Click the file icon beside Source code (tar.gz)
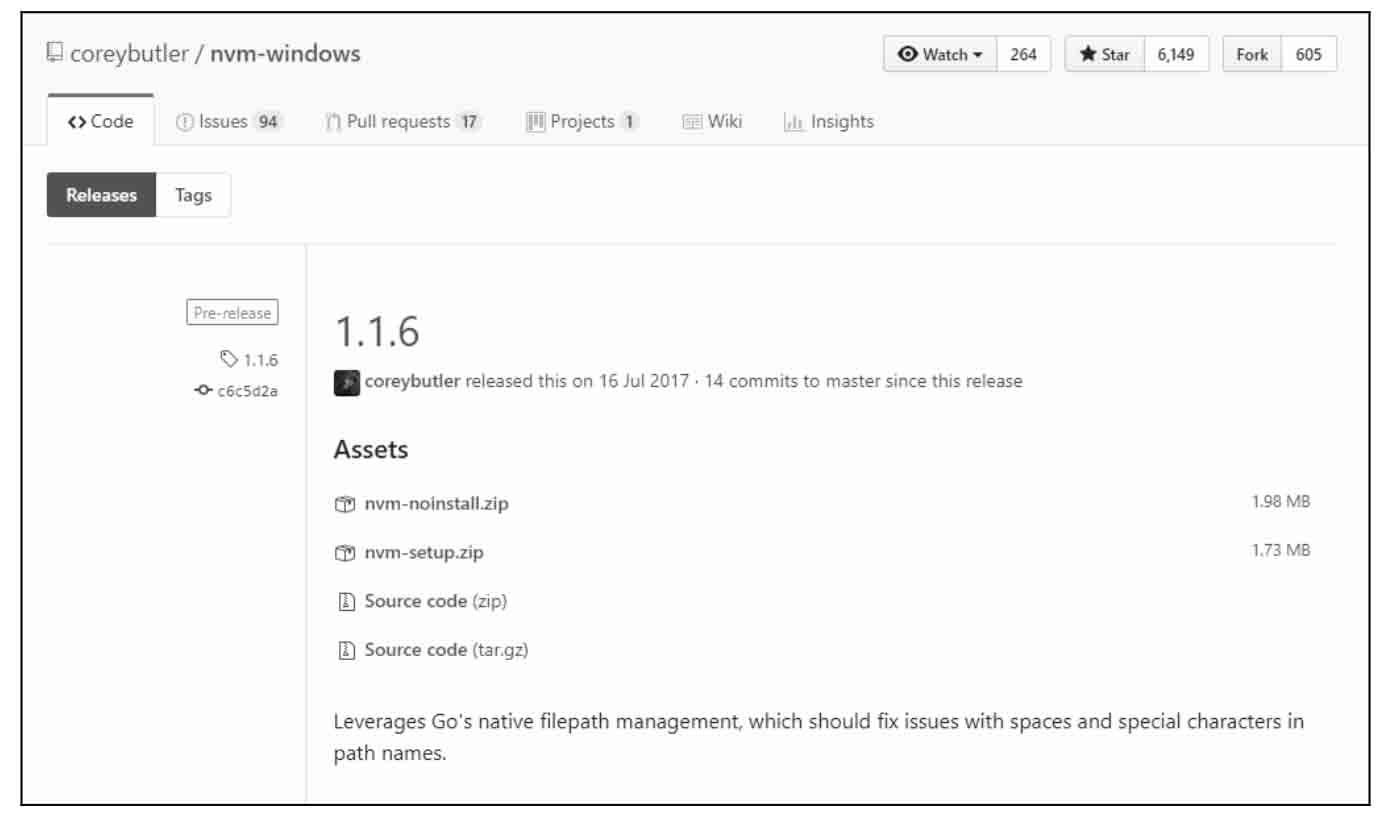Screen dimensions: 1388x828 pyautogui.click(x=345, y=651)
